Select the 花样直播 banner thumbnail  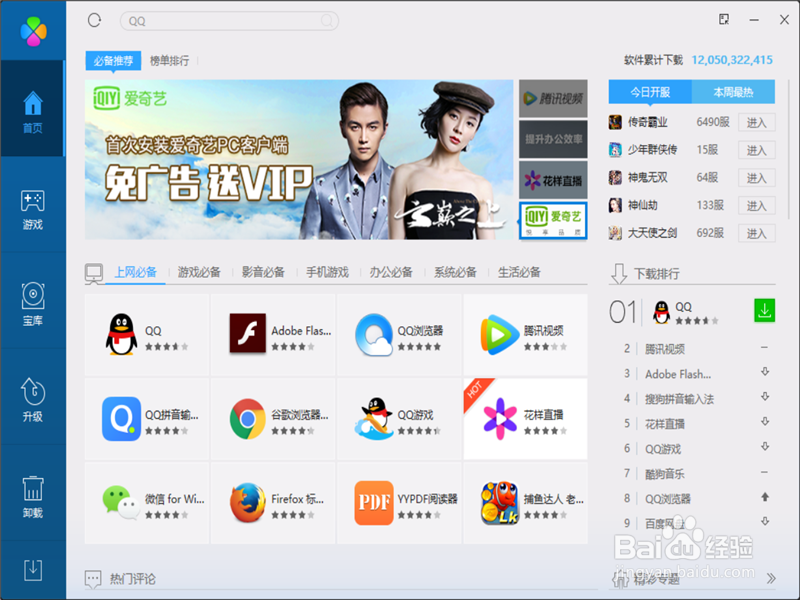pyautogui.click(x=554, y=180)
